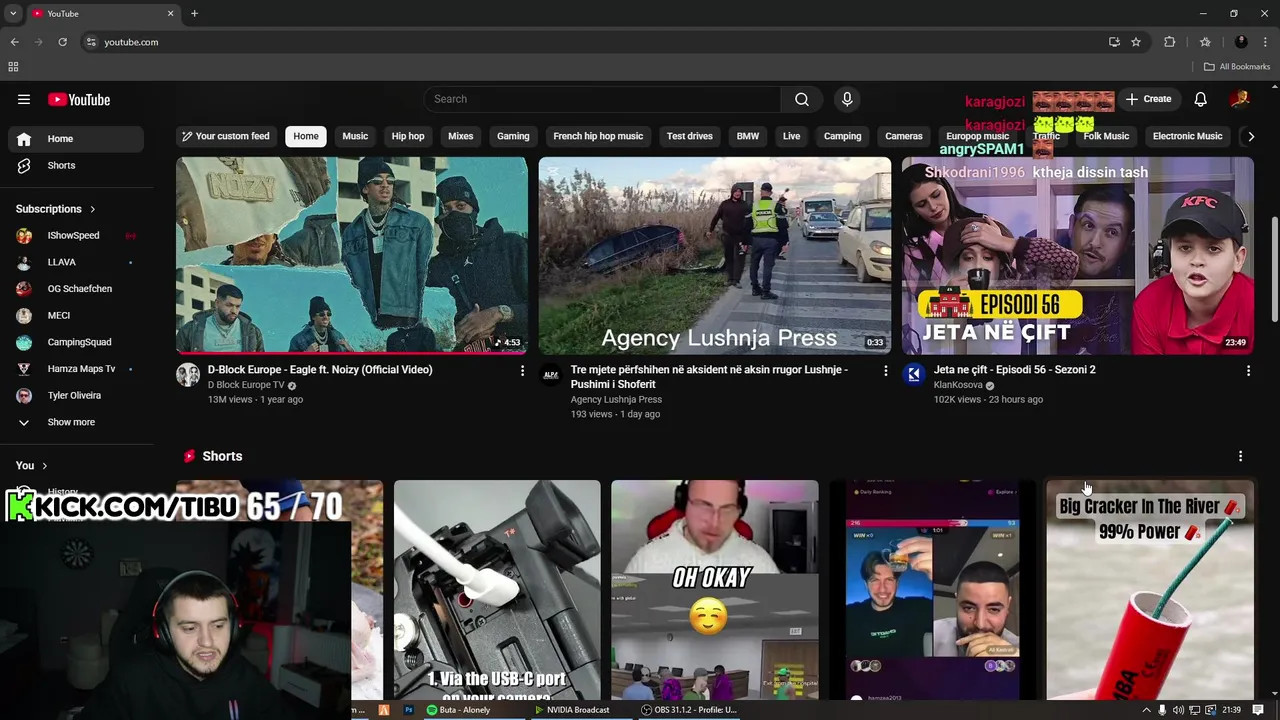
Task: Open Agency Lushnja Press channel avatar
Action: coord(551,375)
